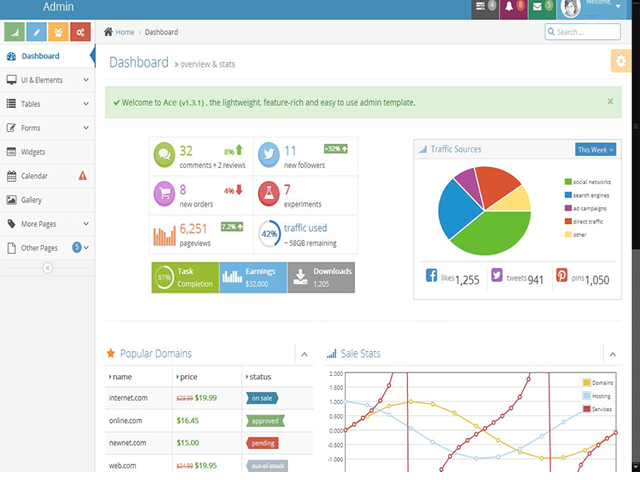The image size is (640, 480).
Task: Click the Task Completion box
Action: 185,278
